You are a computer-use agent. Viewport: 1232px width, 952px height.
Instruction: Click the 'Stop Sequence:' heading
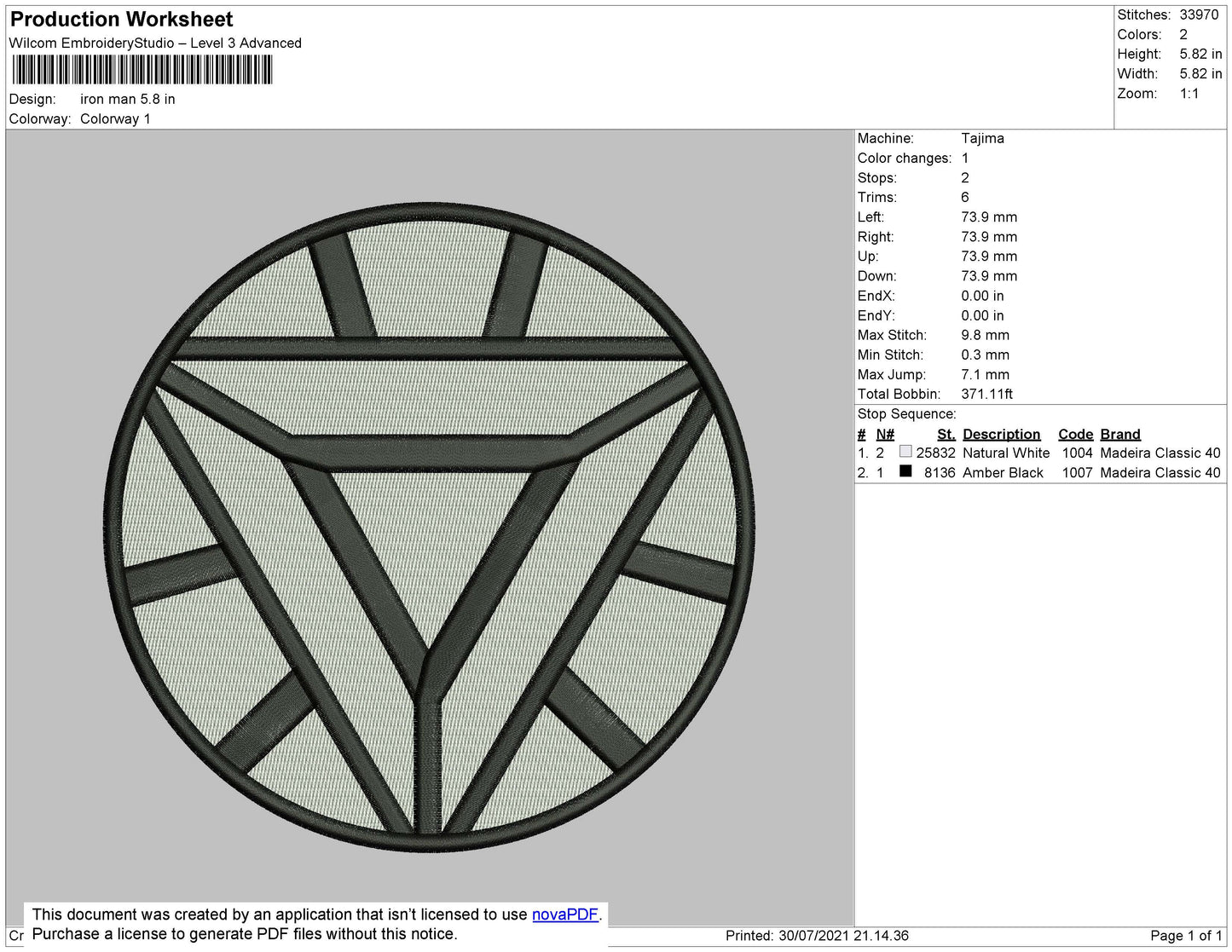907,413
